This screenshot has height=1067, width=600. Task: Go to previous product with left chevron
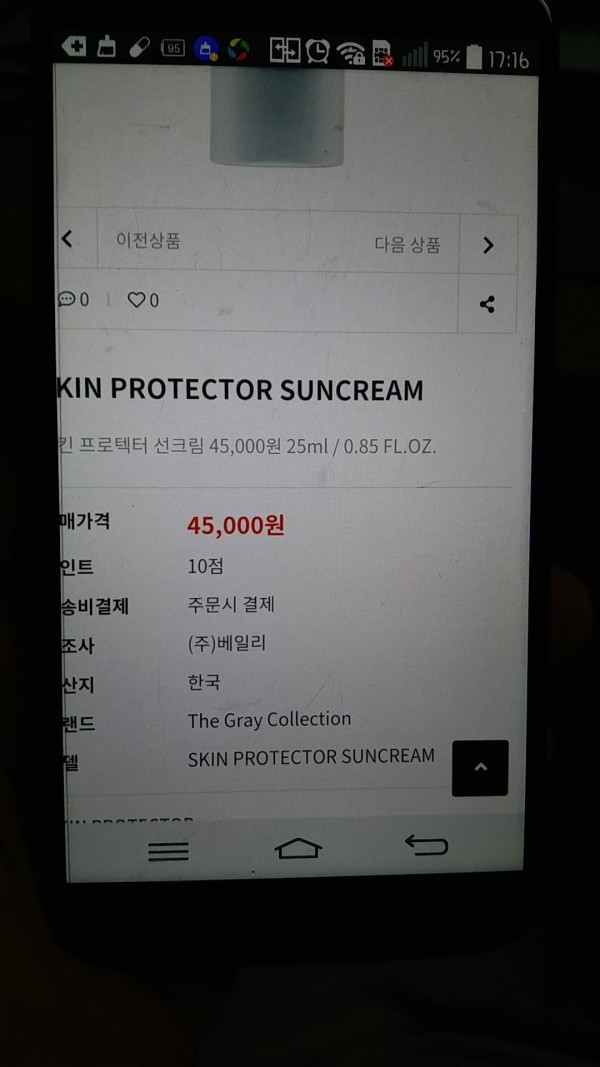click(67, 239)
